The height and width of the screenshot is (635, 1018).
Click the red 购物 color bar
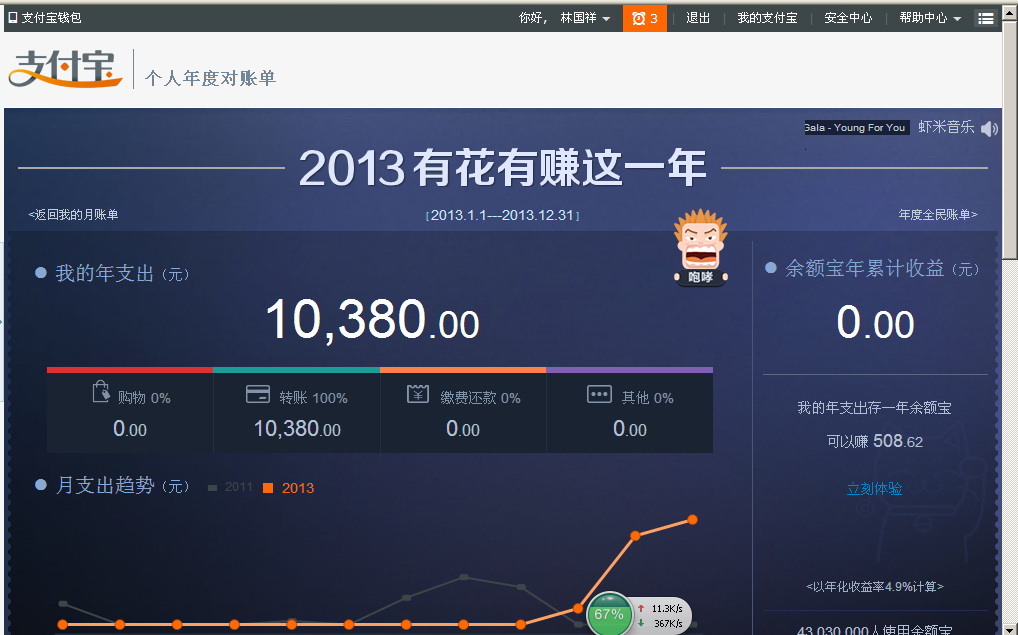pos(130,370)
